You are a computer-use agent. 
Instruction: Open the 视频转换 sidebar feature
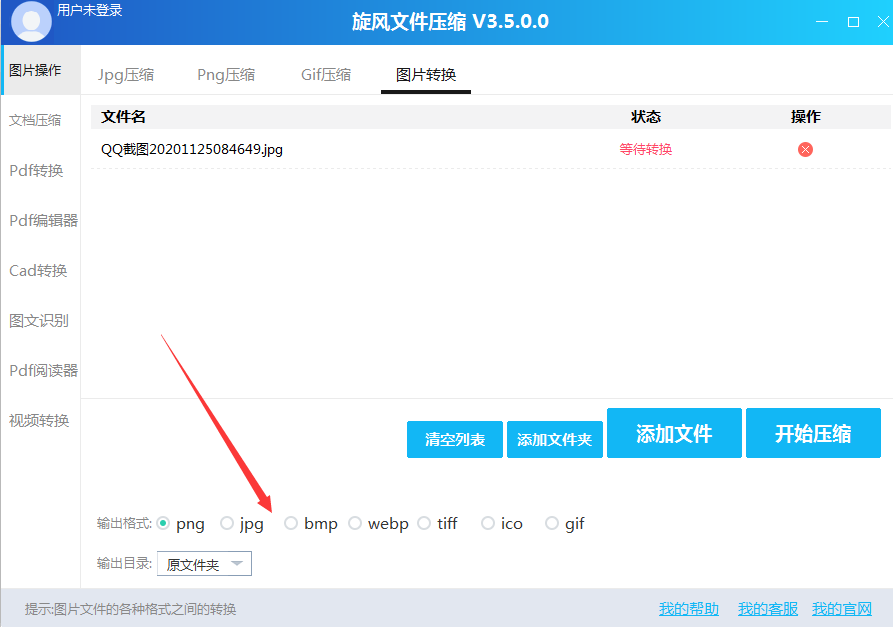point(39,420)
